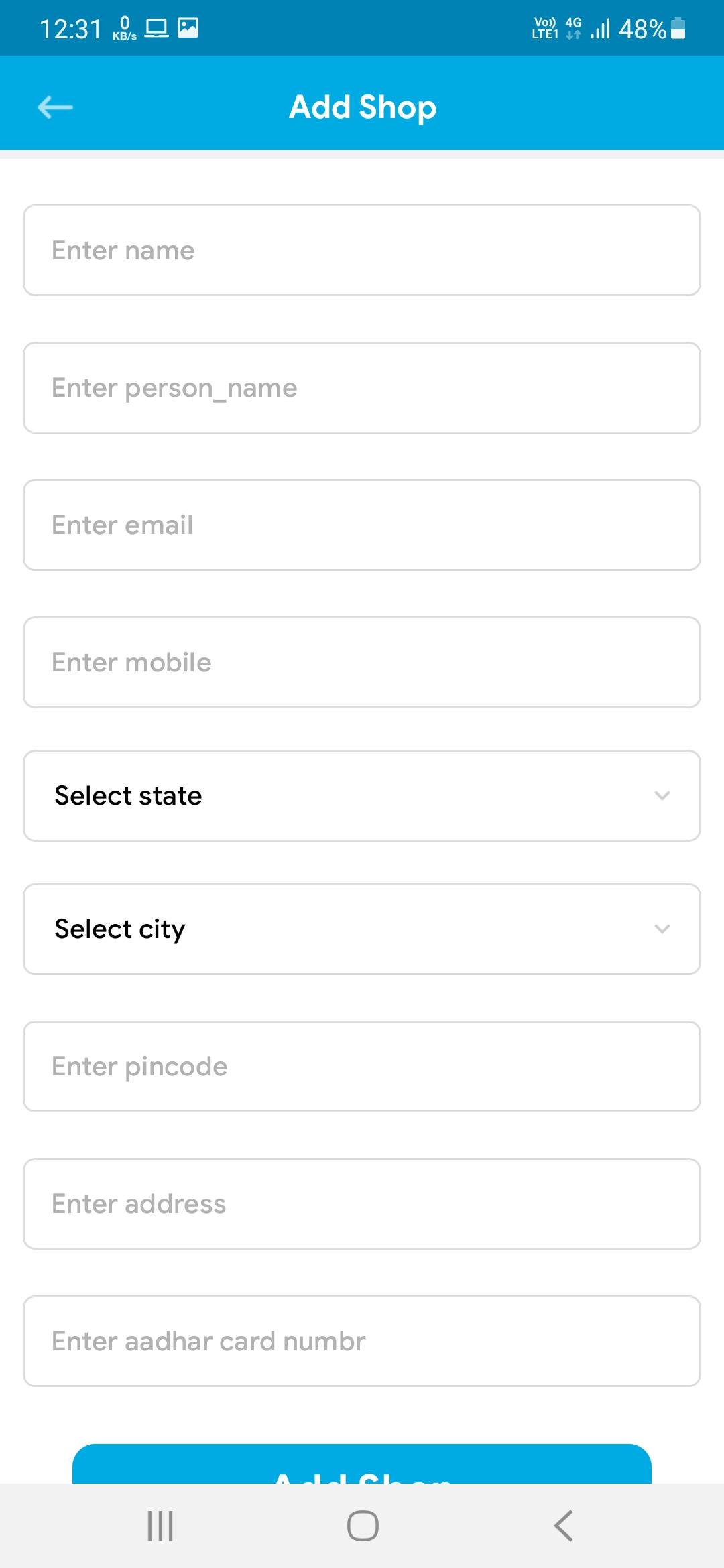
Task: Expand the Select city chevron
Action: point(662,929)
